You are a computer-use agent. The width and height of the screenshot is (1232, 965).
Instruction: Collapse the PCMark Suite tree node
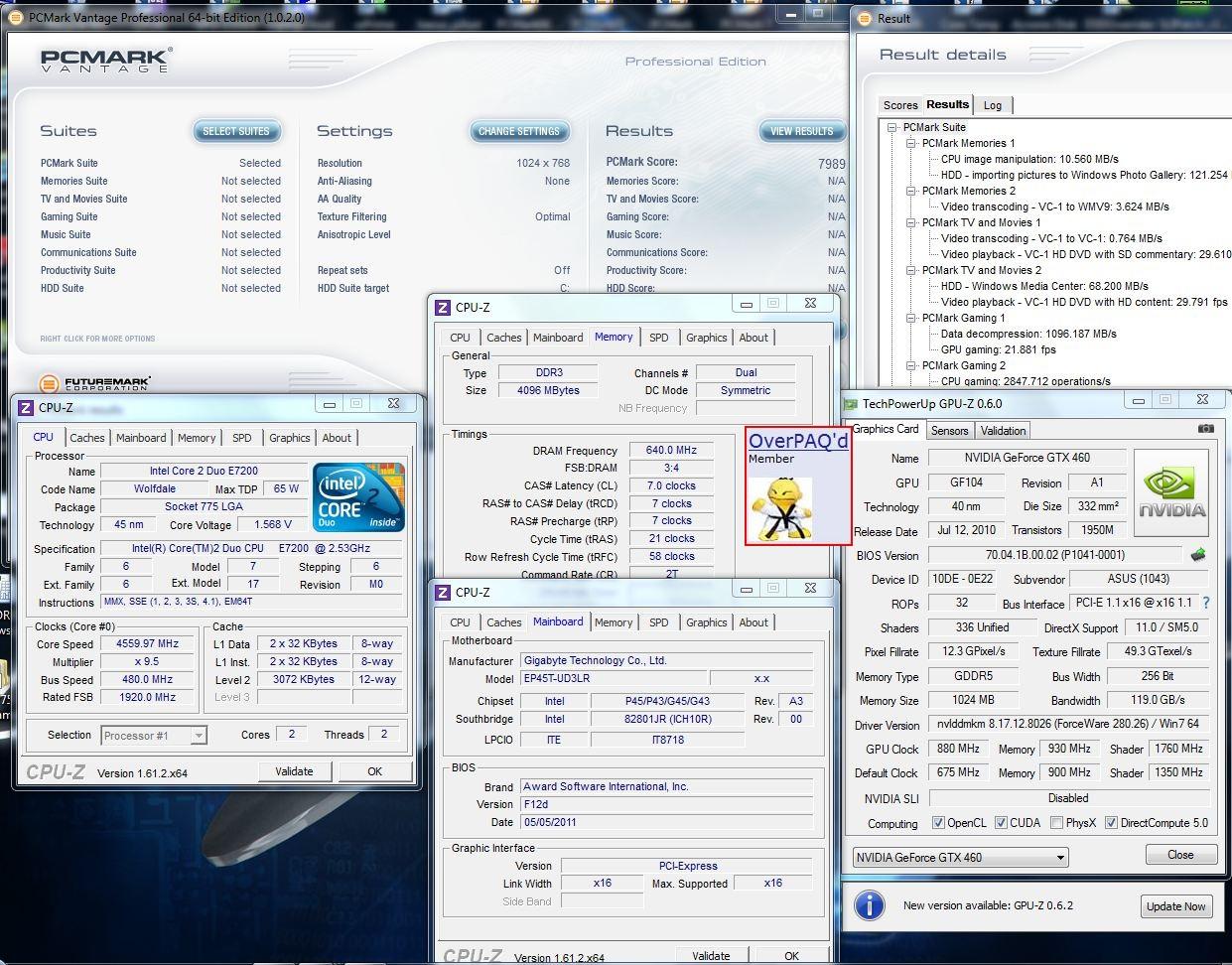click(x=892, y=127)
